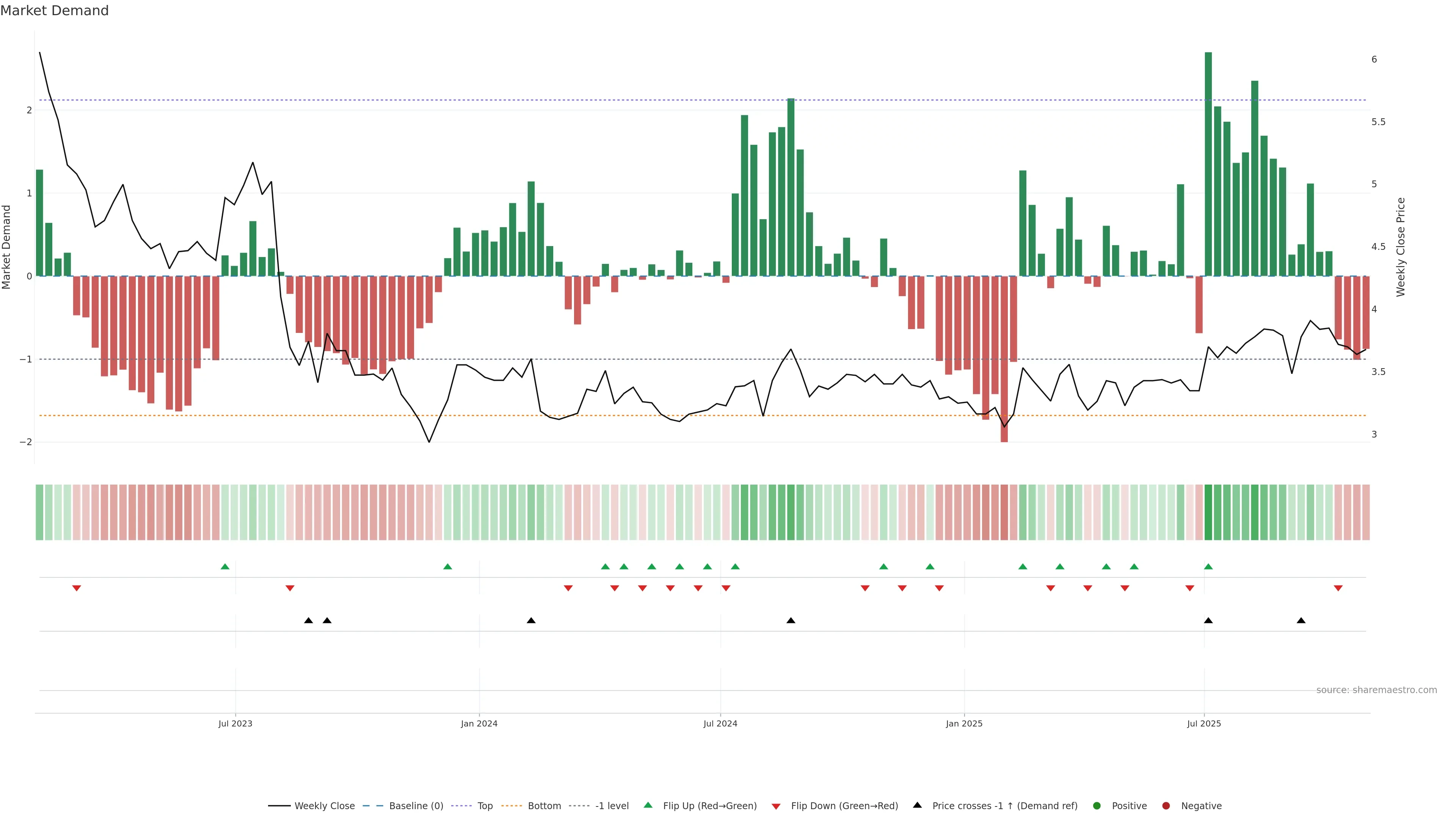
Task: Click green Flip Up triangle in legend
Action: 648,805
